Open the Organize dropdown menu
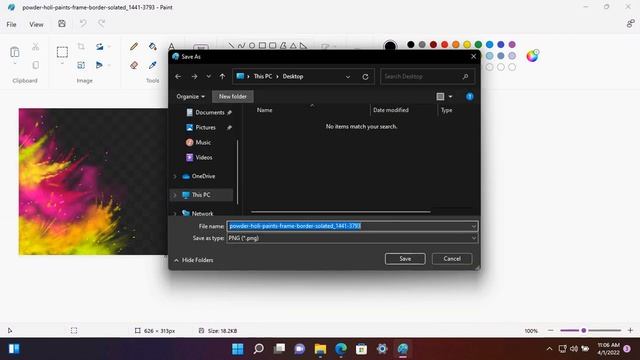 191,96
